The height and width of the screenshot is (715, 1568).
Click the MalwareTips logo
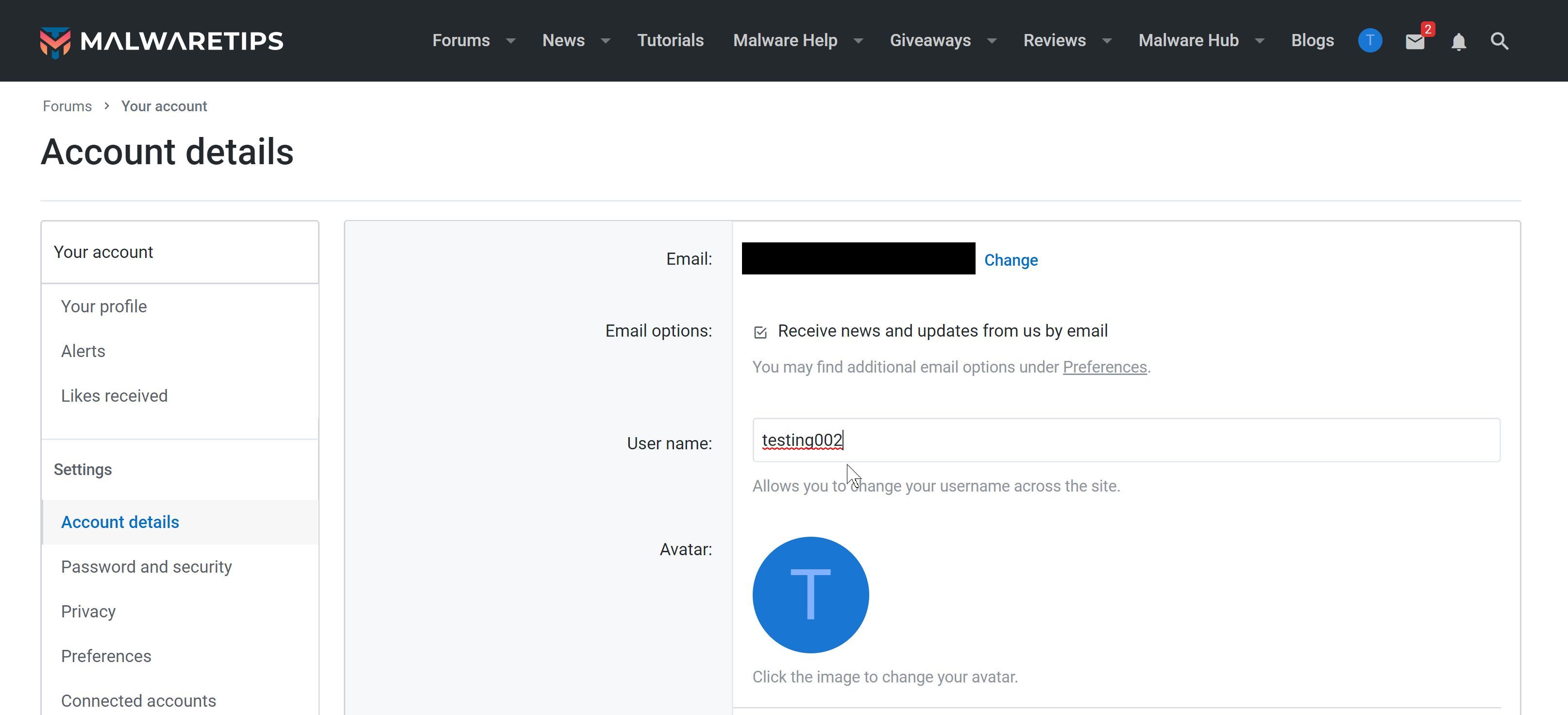[x=161, y=41]
